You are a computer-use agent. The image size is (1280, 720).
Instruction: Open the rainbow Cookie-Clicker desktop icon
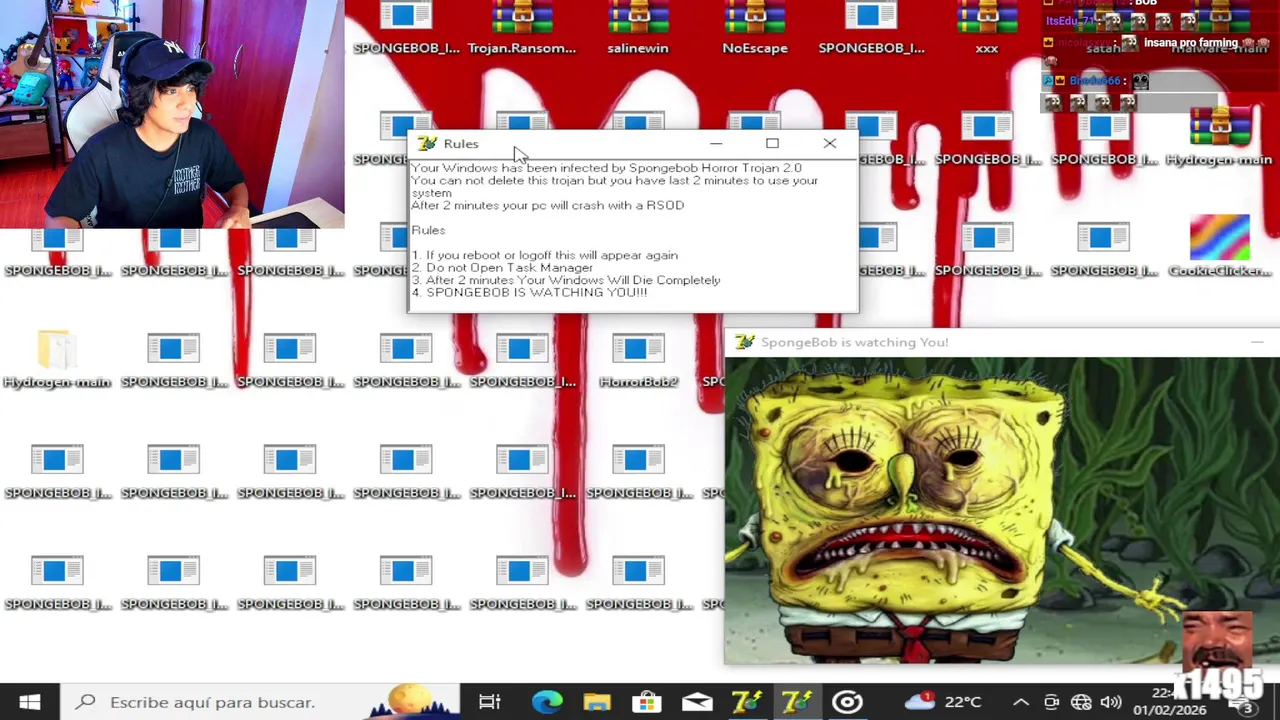point(1219,248)
